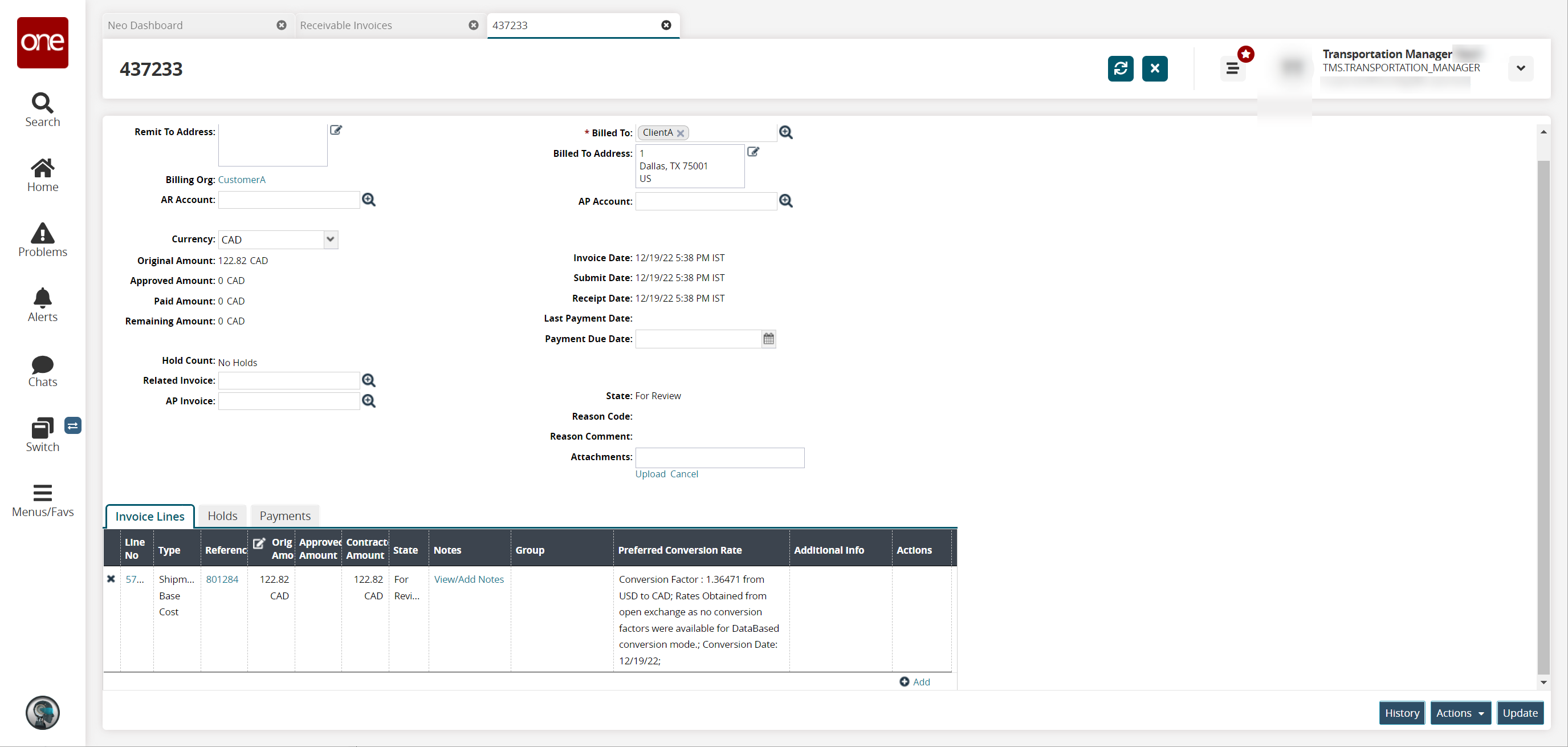Open View/Add Notes link
This screenshot has width=1568, height=747.
pyautogui.click(x=469, y=579)
